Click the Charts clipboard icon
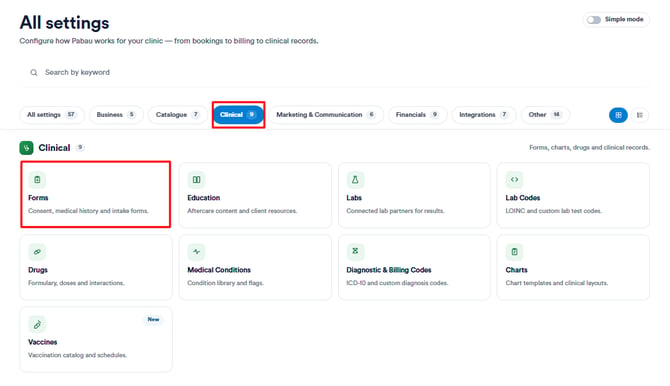The height and width of the screenshot is (386, 670). pyautogui.click(x=514, y=252)
